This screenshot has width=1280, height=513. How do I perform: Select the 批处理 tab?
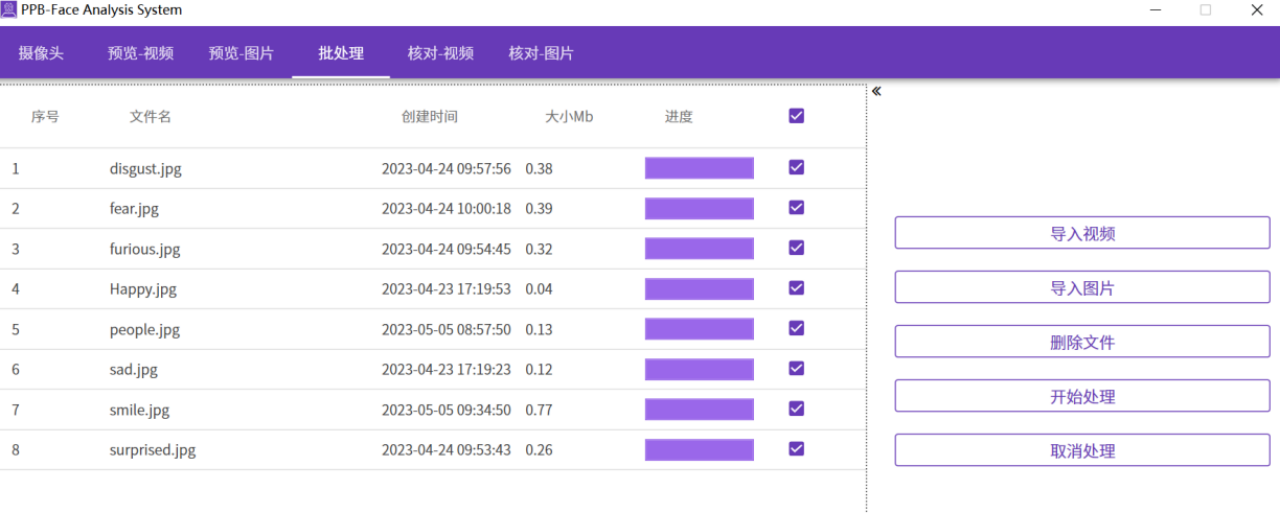coord(341,54)
